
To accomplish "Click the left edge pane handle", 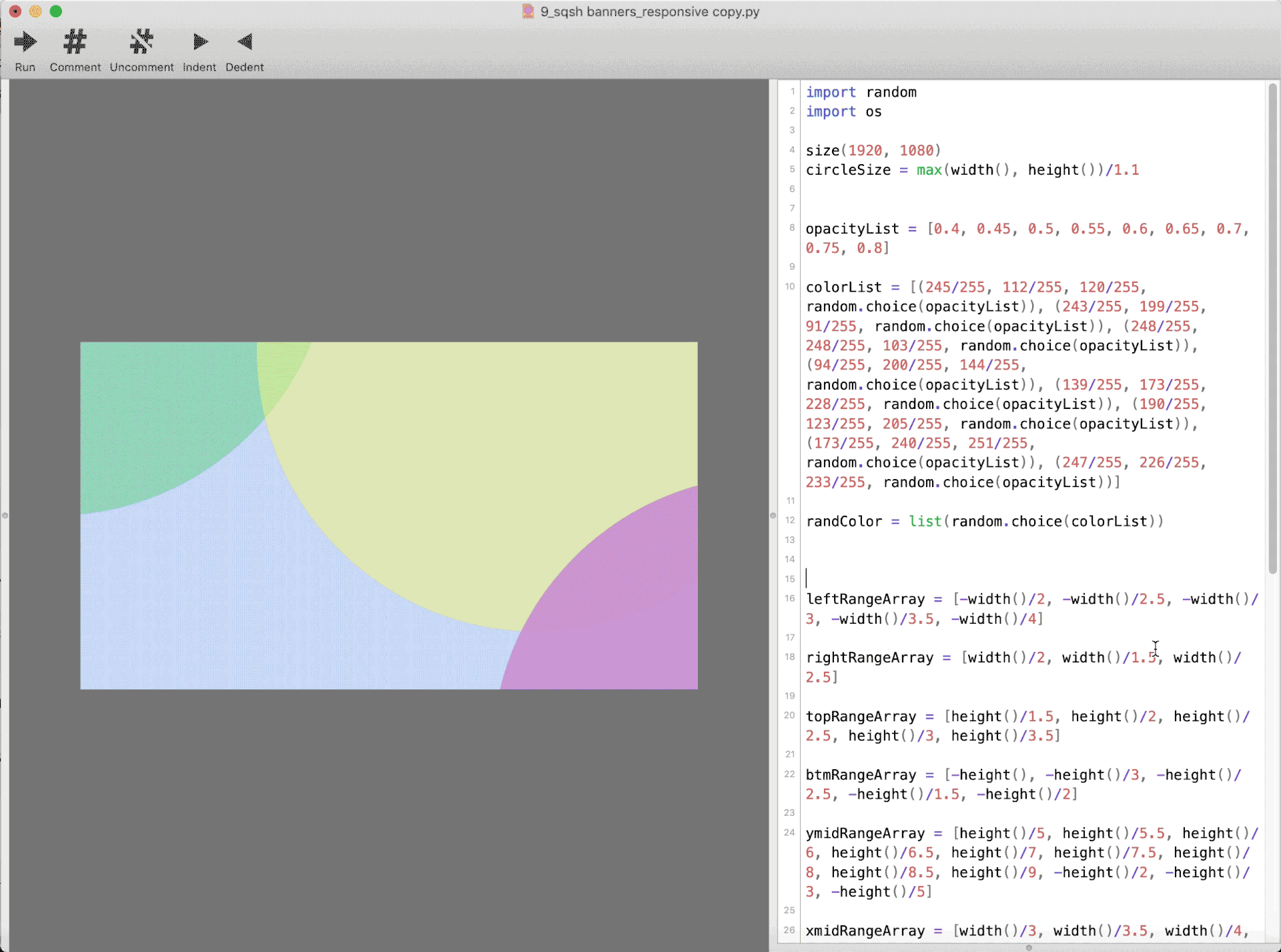I will pos(5,515).
